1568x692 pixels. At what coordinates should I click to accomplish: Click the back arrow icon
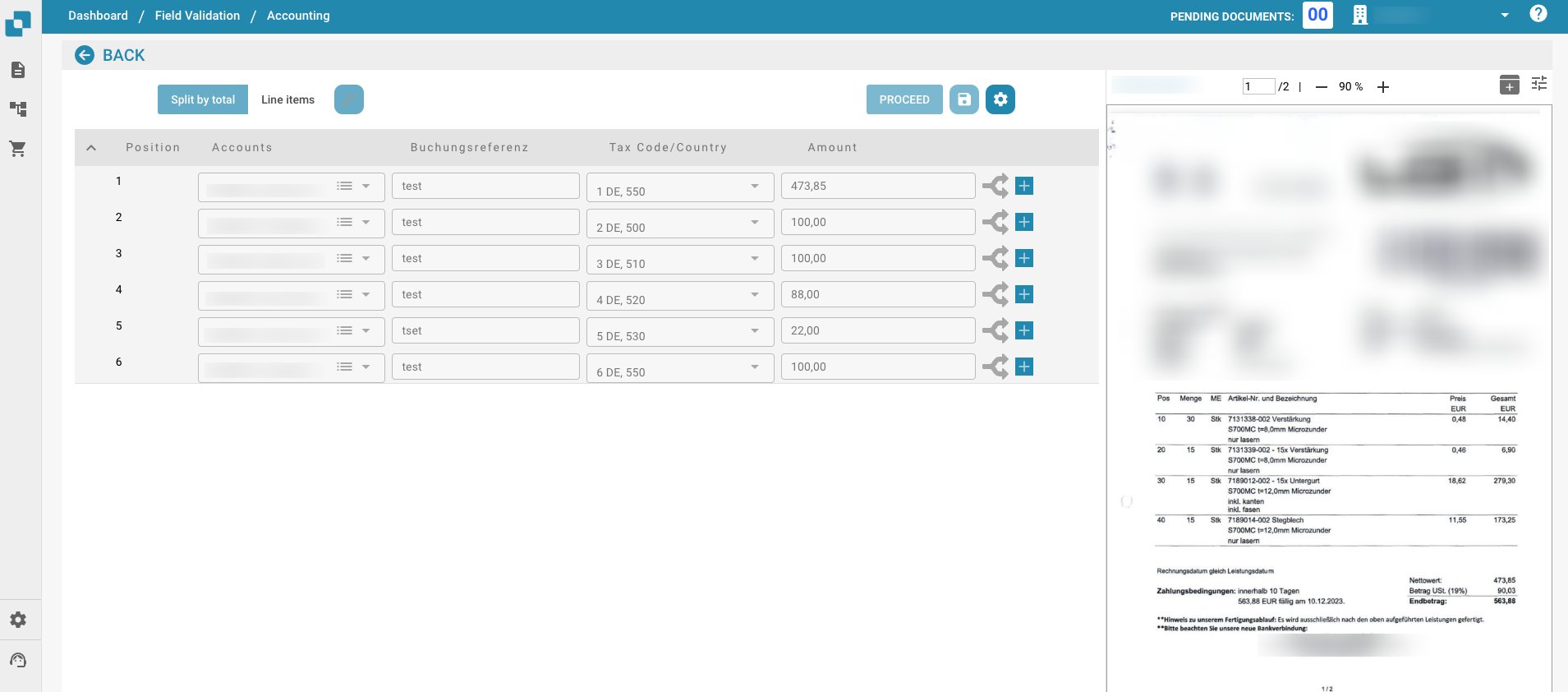click(85, 55)
